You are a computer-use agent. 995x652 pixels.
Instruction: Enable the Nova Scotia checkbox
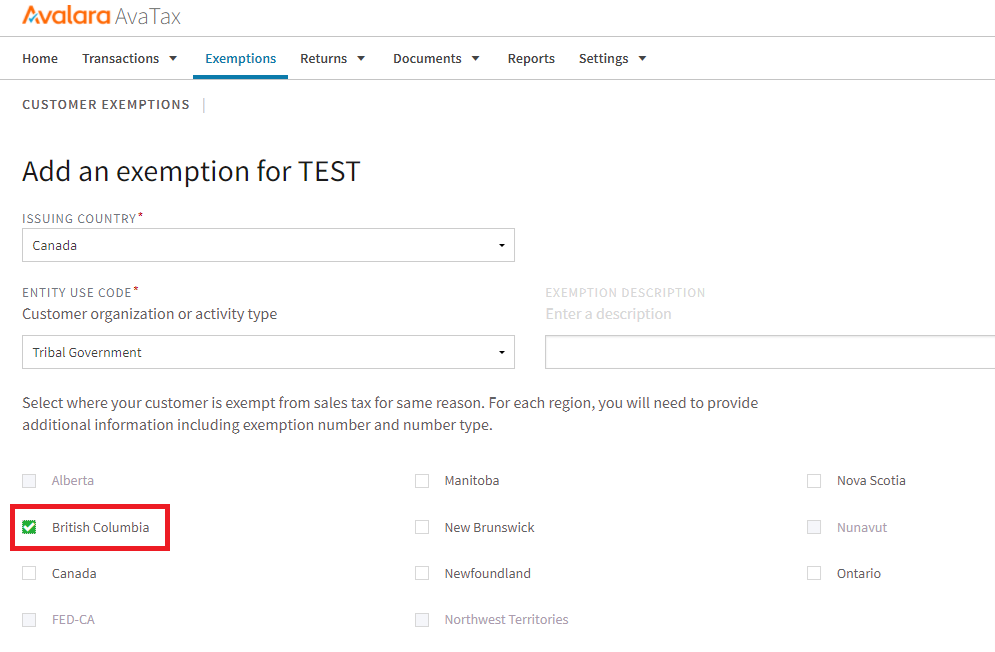(x=814, y=481)
